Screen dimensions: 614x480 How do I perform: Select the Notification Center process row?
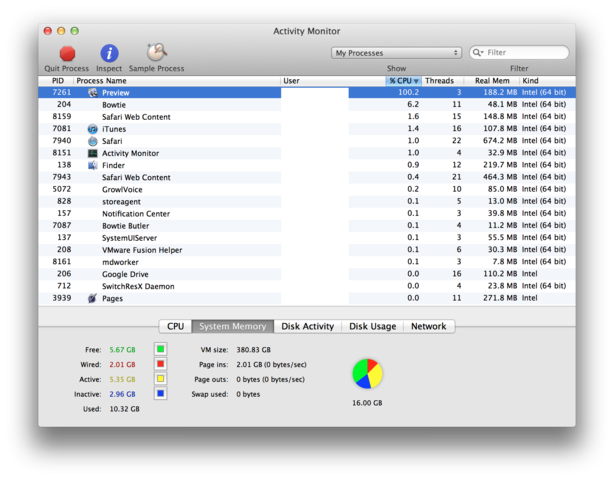coord(307,214)
